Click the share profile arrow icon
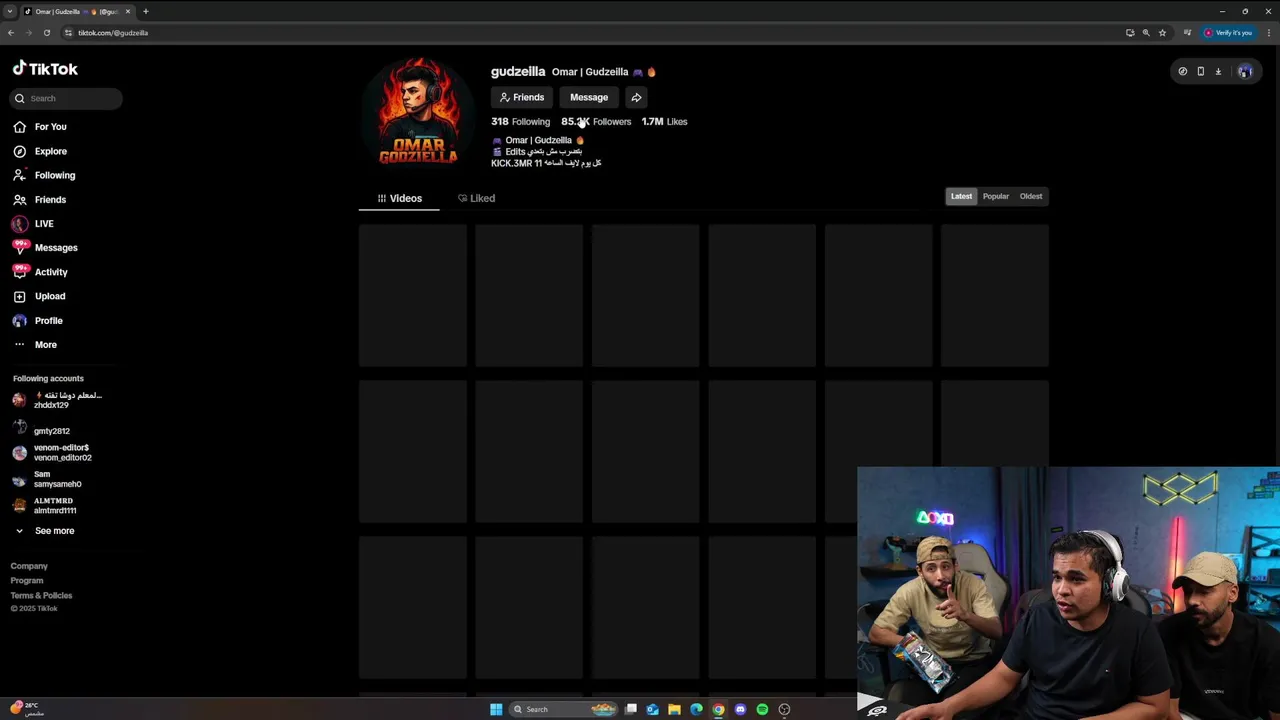 (x=636, y=97)
